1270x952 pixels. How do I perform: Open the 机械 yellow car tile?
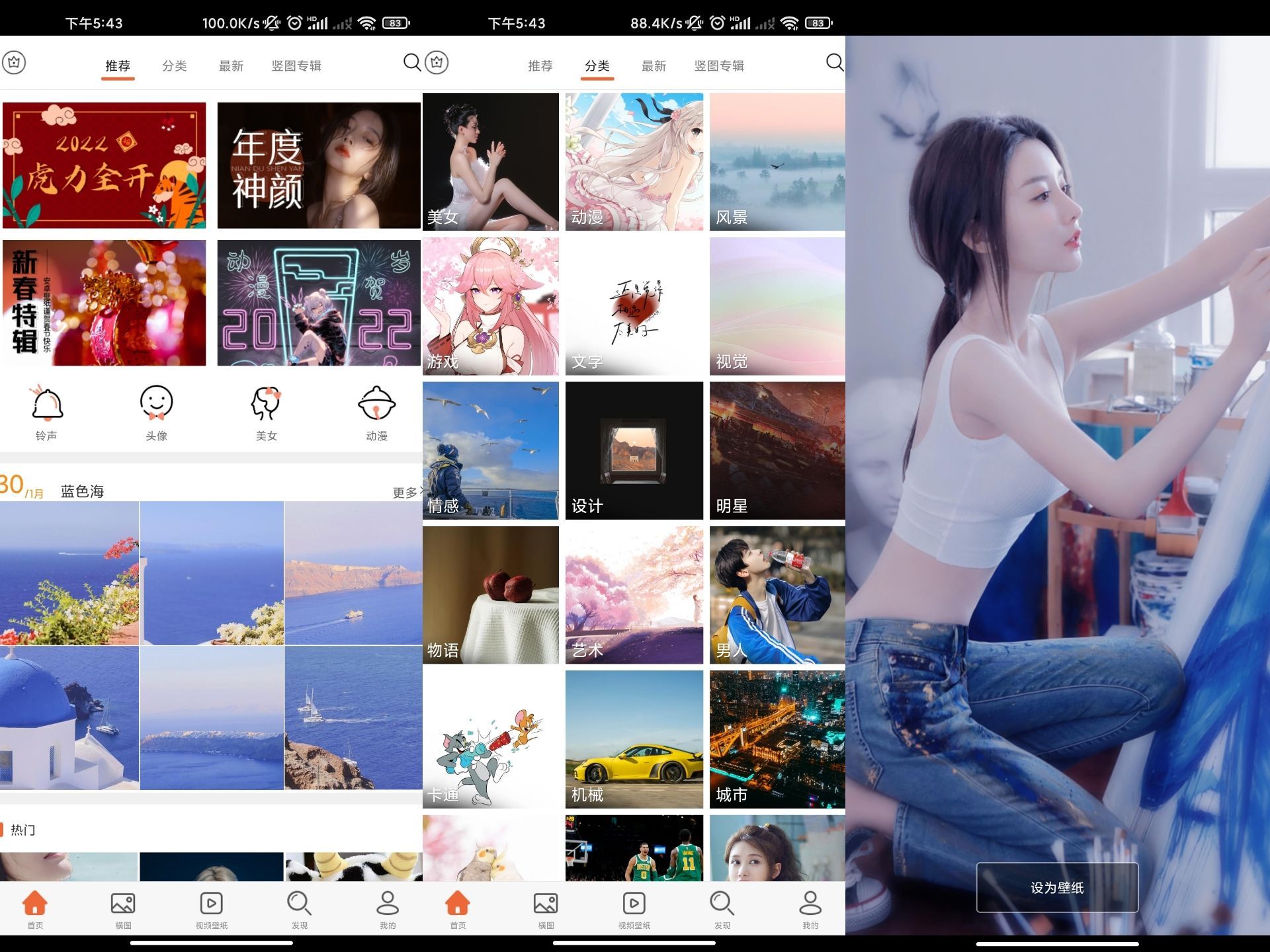pyautogui.click(x=634, y=739)
